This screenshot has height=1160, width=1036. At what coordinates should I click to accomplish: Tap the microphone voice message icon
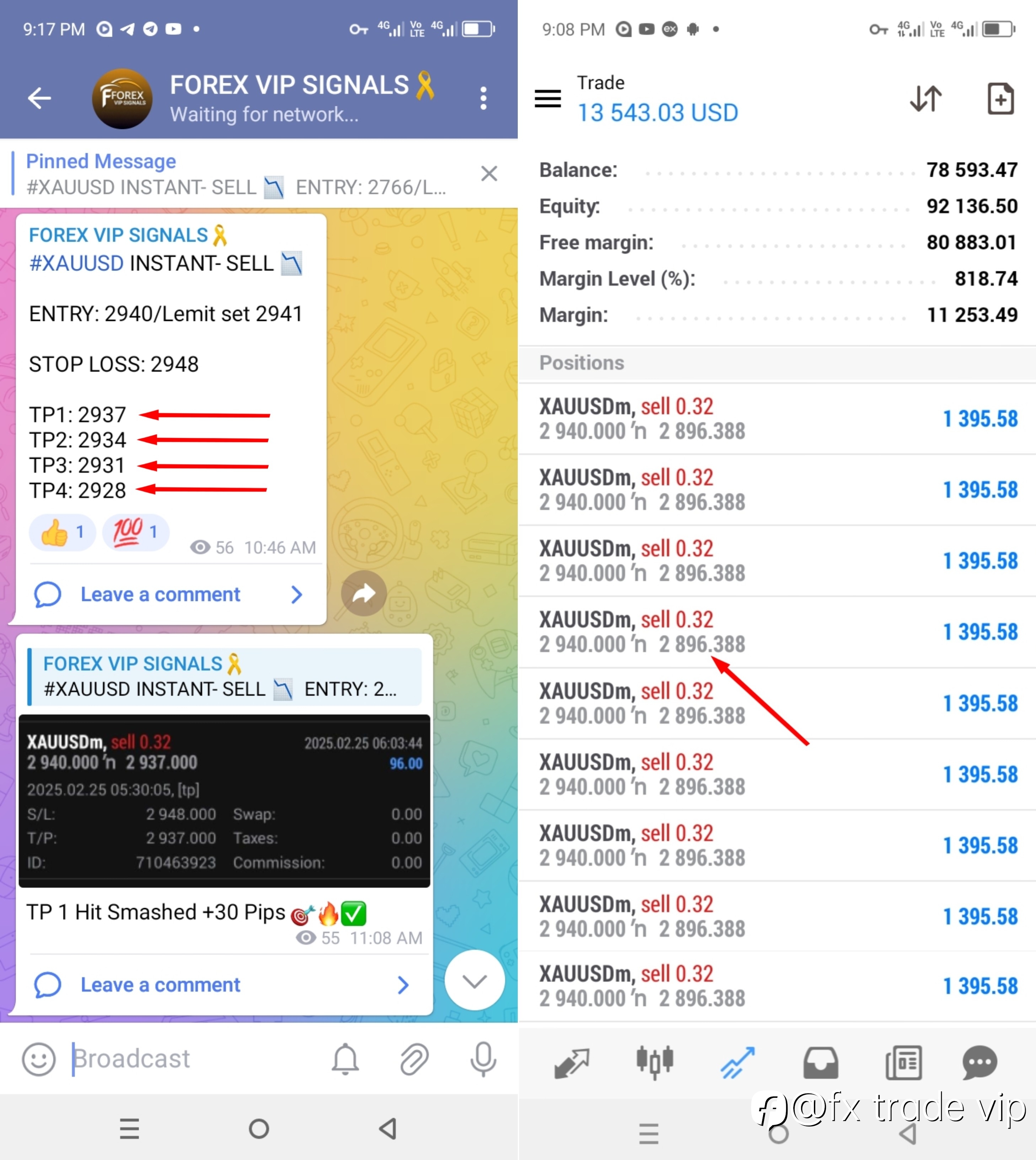pos(483,1059)
